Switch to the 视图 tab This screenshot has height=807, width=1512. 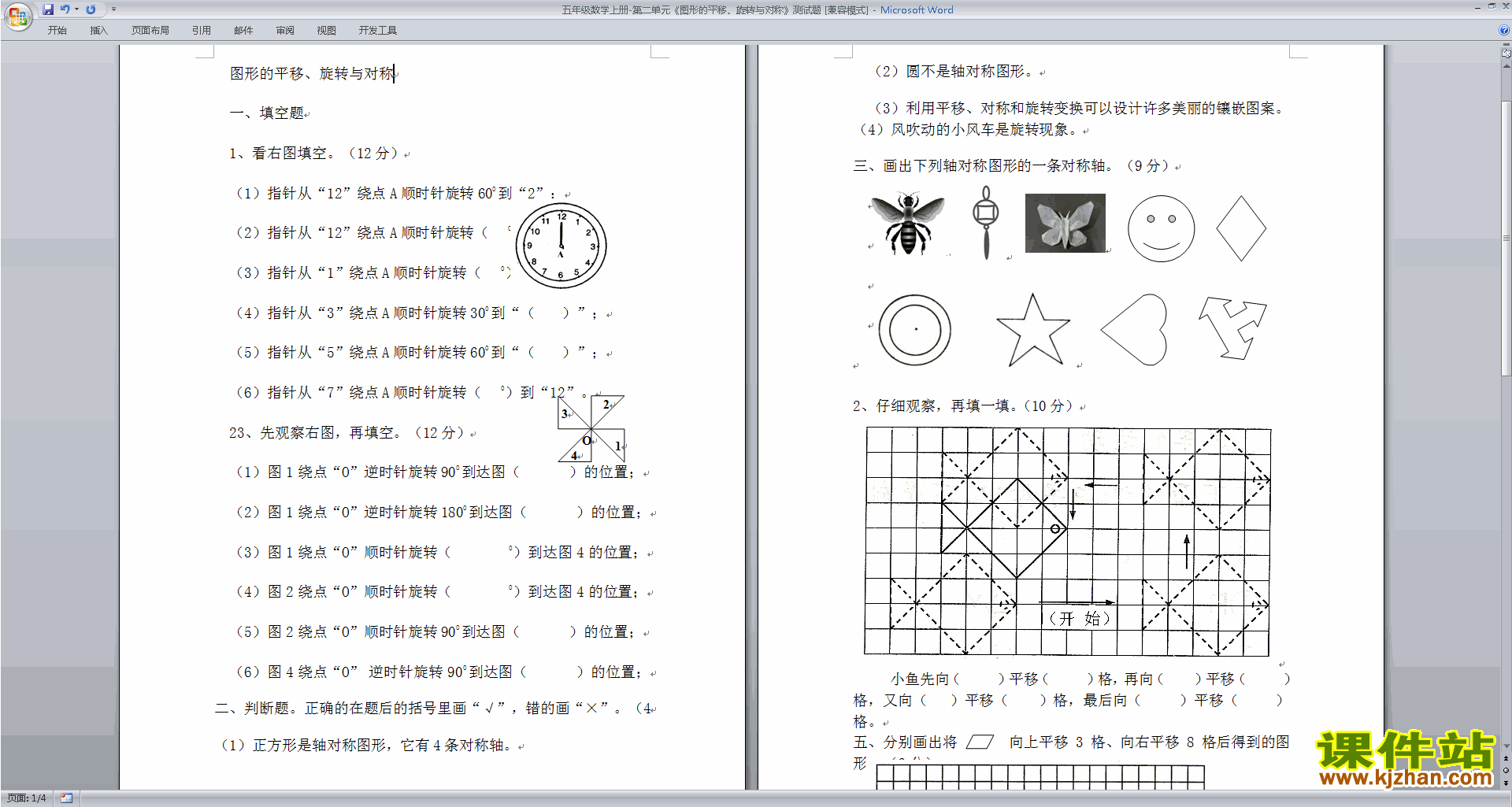(x=327, y=31)
